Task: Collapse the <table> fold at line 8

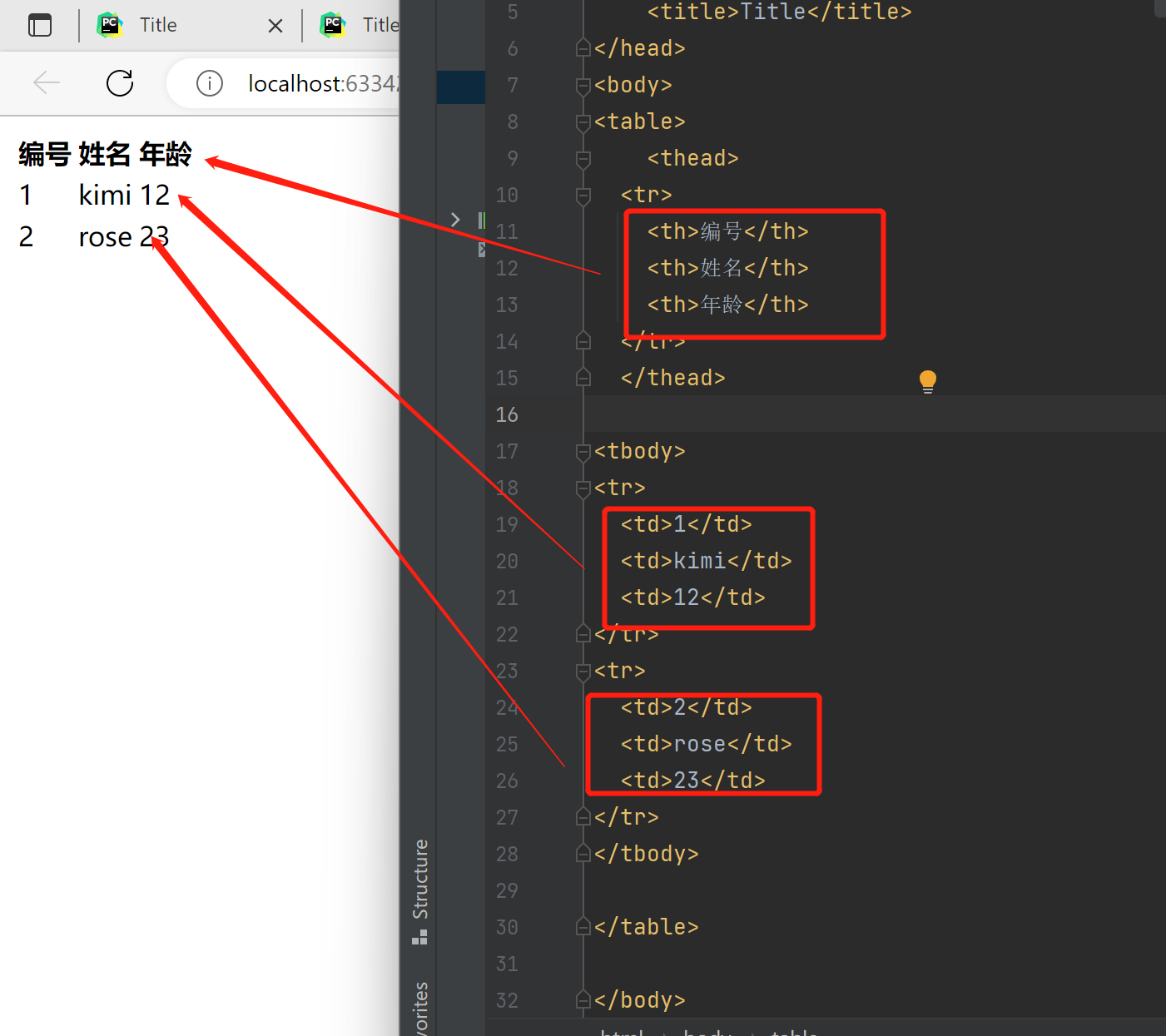Action: coord(583,121)
